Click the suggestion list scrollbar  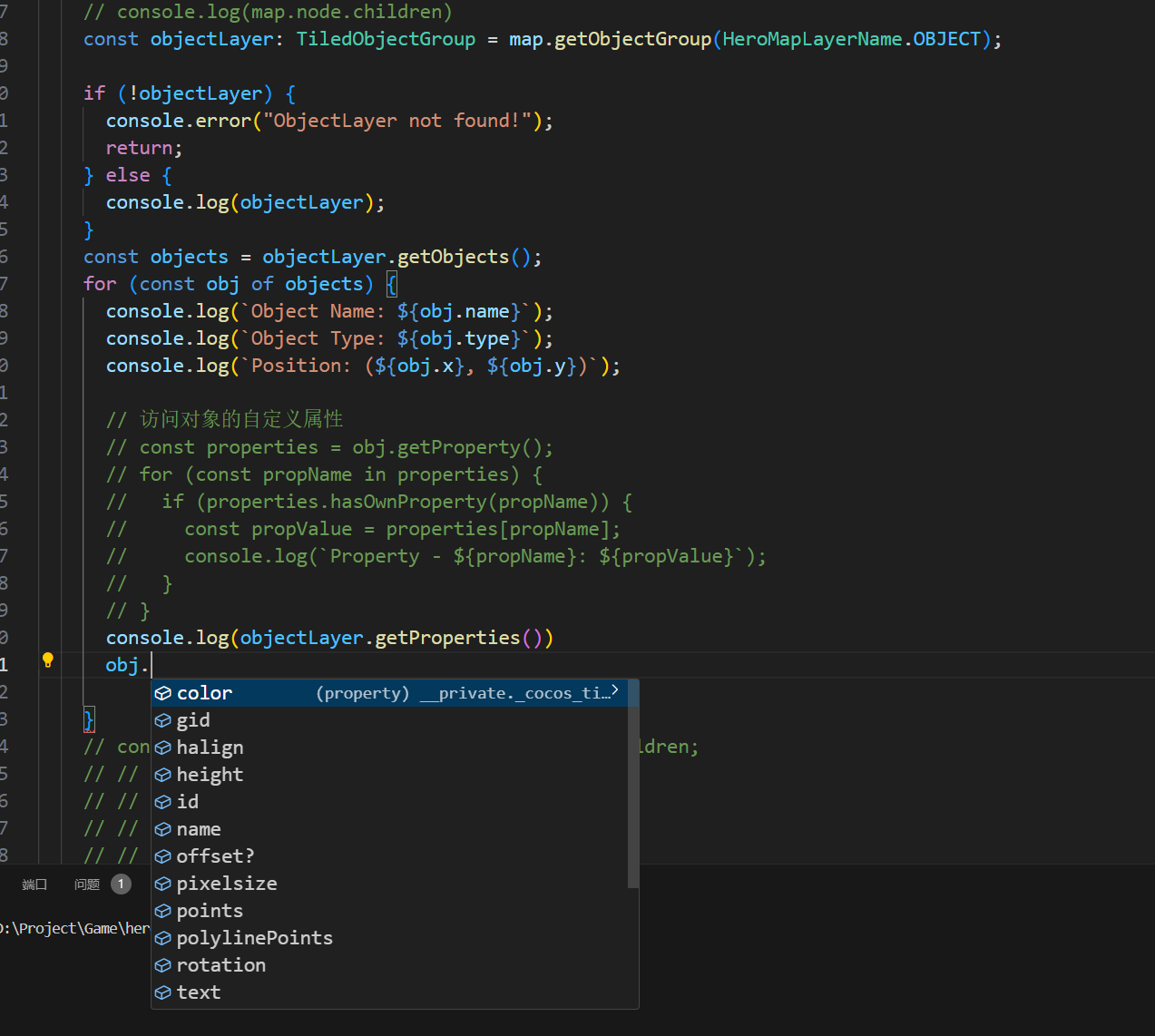[x=633, y=784]
